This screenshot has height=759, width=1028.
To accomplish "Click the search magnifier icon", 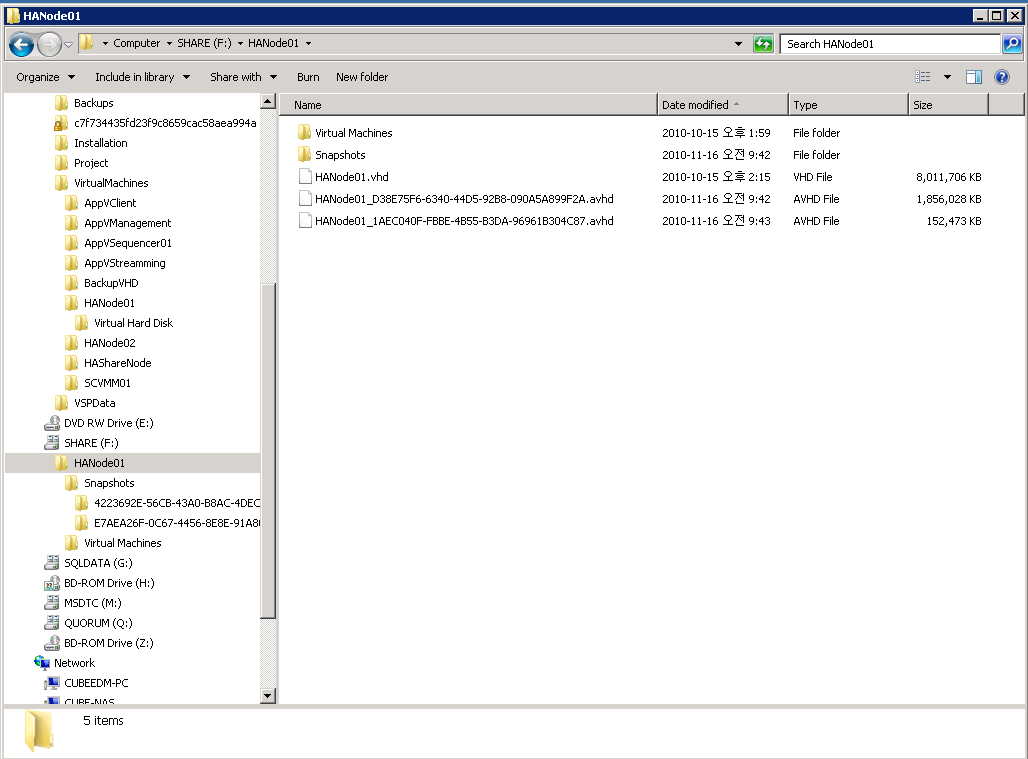I will click(1012, 44).
